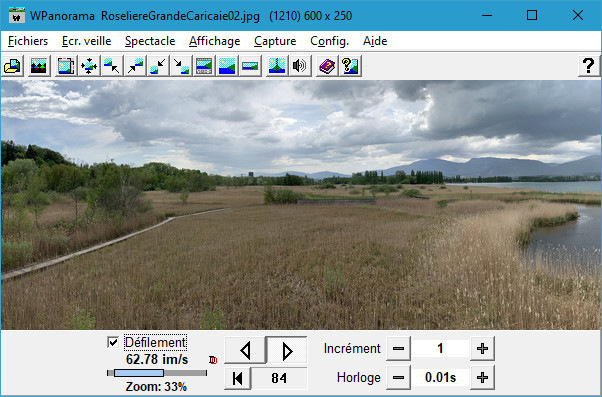Click the Défilement label text
Viewport: 602px width, 397px height.
155,342
